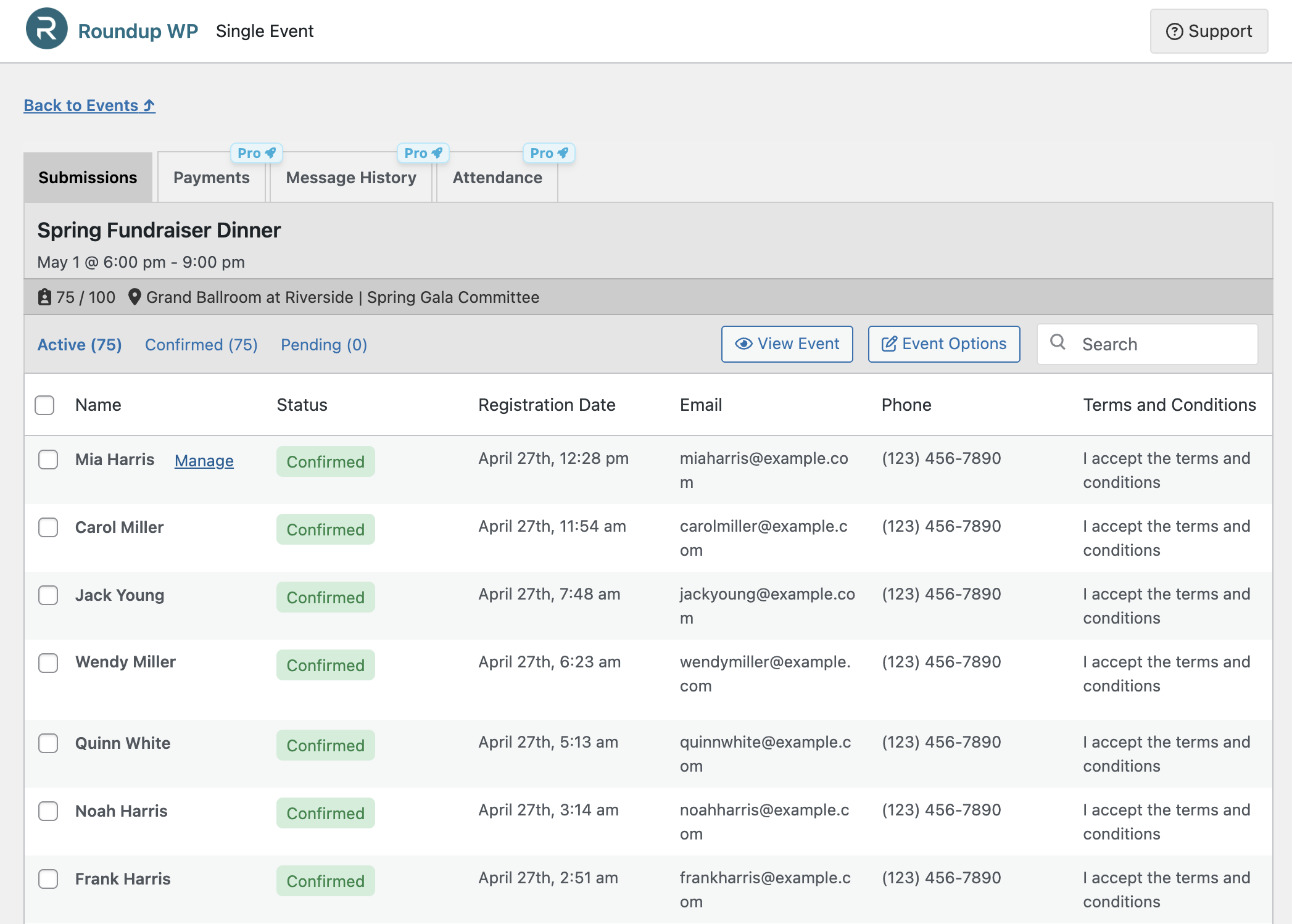Click the Pro rocket badge above Message History
This screenshot has height=924, width=1292.
(x=423, y=153)
